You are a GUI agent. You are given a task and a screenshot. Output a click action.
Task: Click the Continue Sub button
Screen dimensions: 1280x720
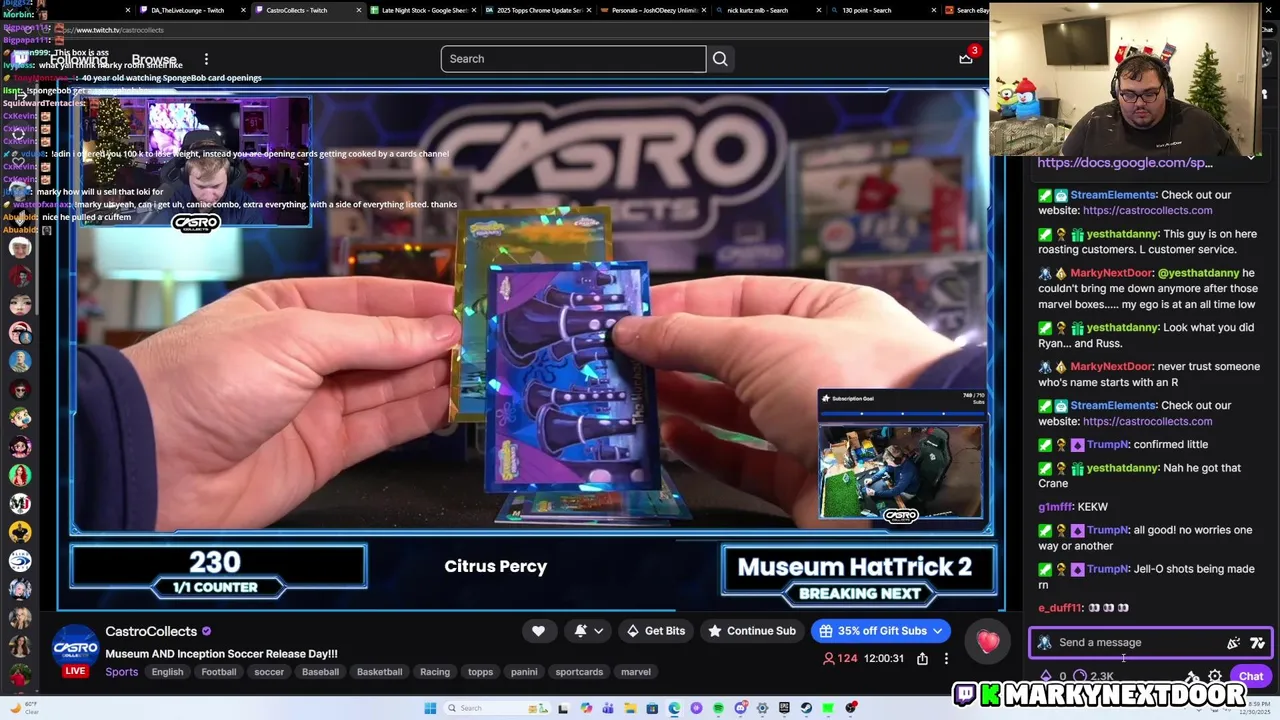[751, 631]
